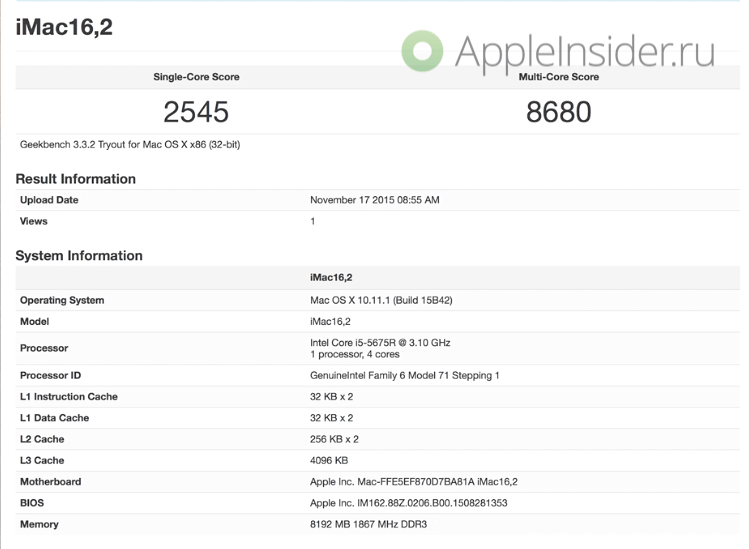749x549 pixels.
Task: Click the L2 Cache label
Action: [x=42, y=439]
